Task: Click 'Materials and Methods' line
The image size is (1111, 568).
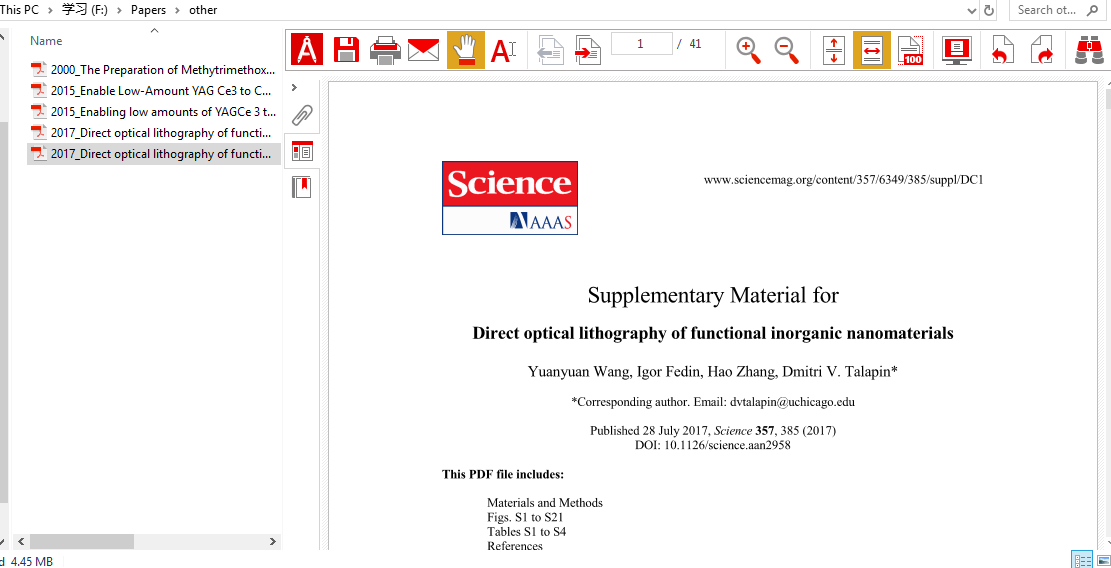Action: (x=545, y=503)
